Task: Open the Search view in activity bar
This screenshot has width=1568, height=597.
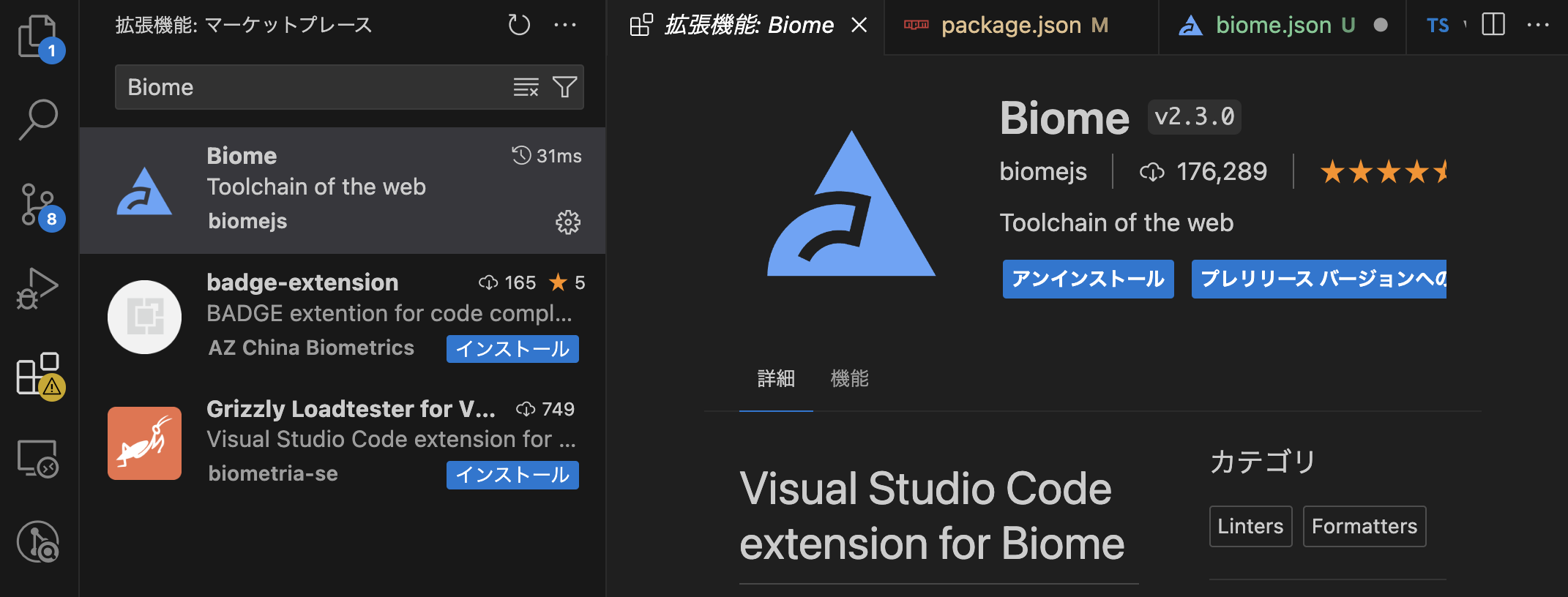Action: click(38, 119)
